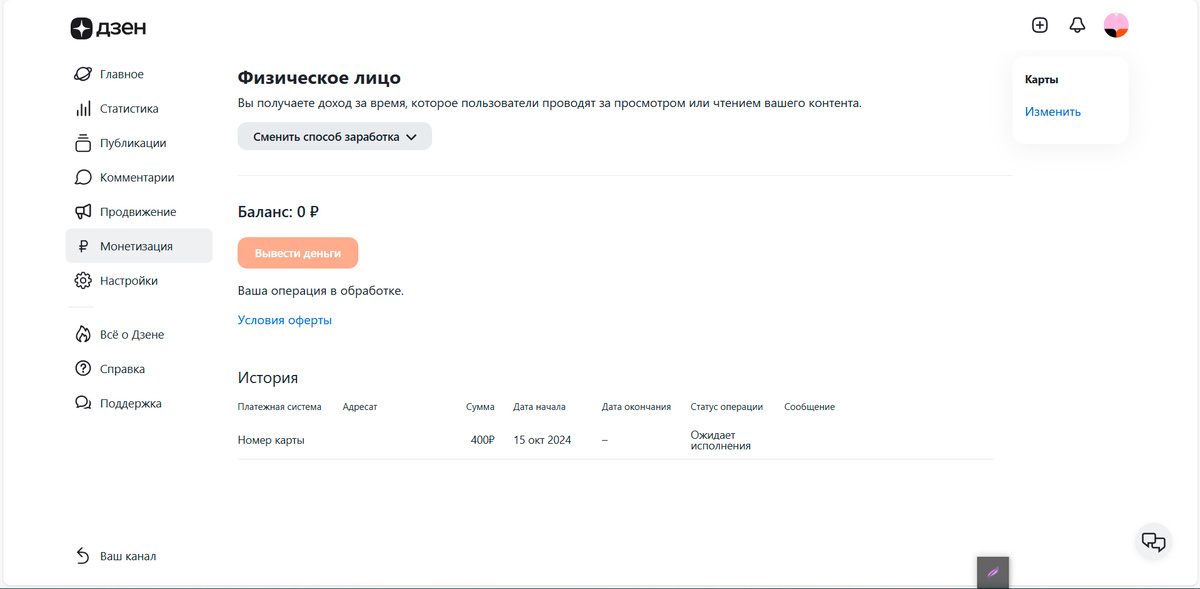Open the Статистика section
The height and width of the screenshot is (589, 1200).
tap(124, 108)
